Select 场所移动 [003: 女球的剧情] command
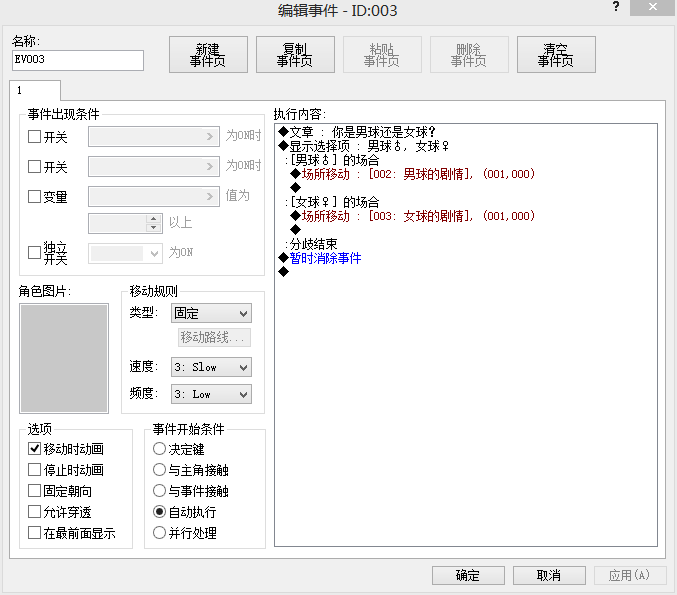Image resolution: width=677 pixels, height=595 pixels. [413, 216]
